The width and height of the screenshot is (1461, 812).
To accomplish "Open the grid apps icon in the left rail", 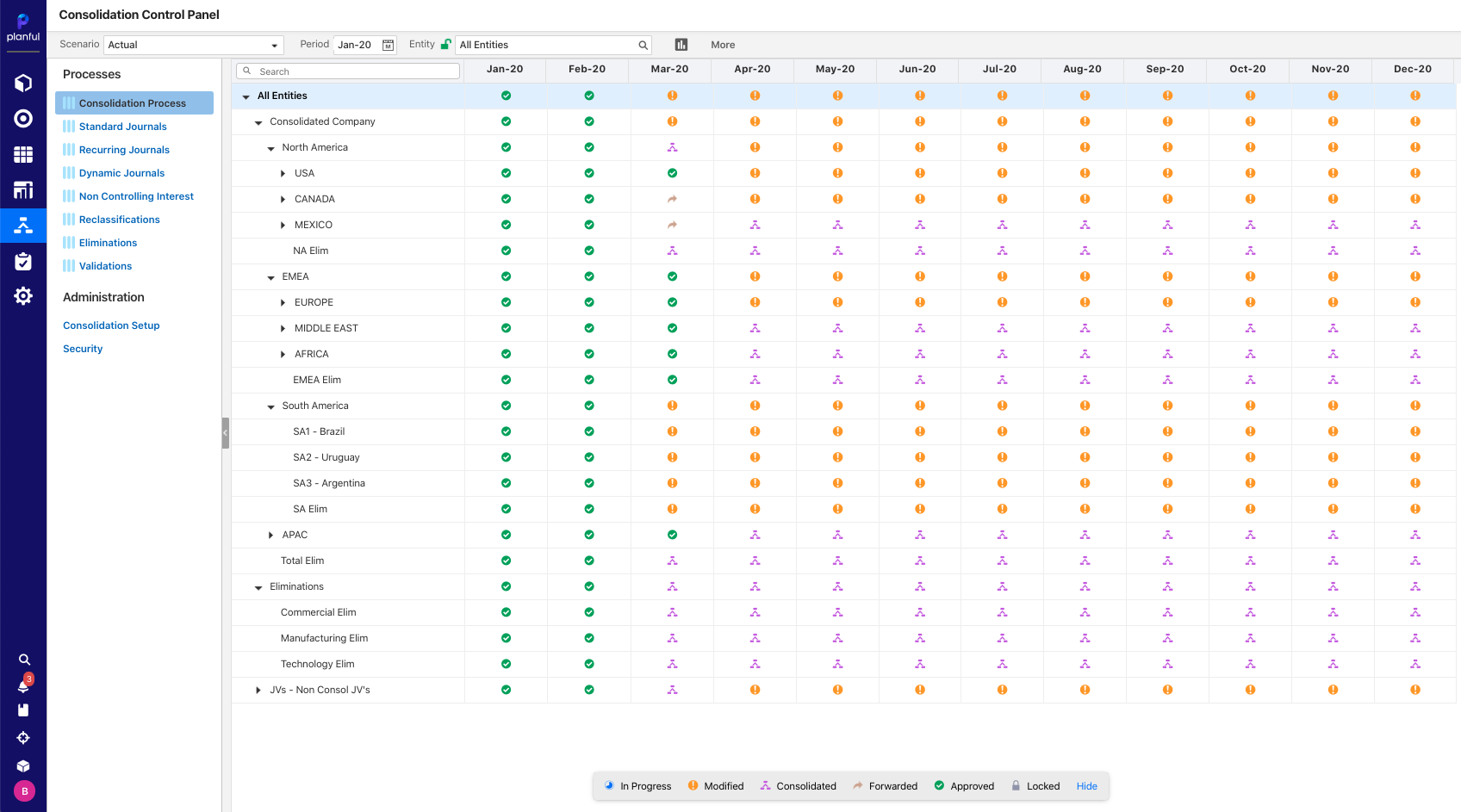I will point(23,155).
